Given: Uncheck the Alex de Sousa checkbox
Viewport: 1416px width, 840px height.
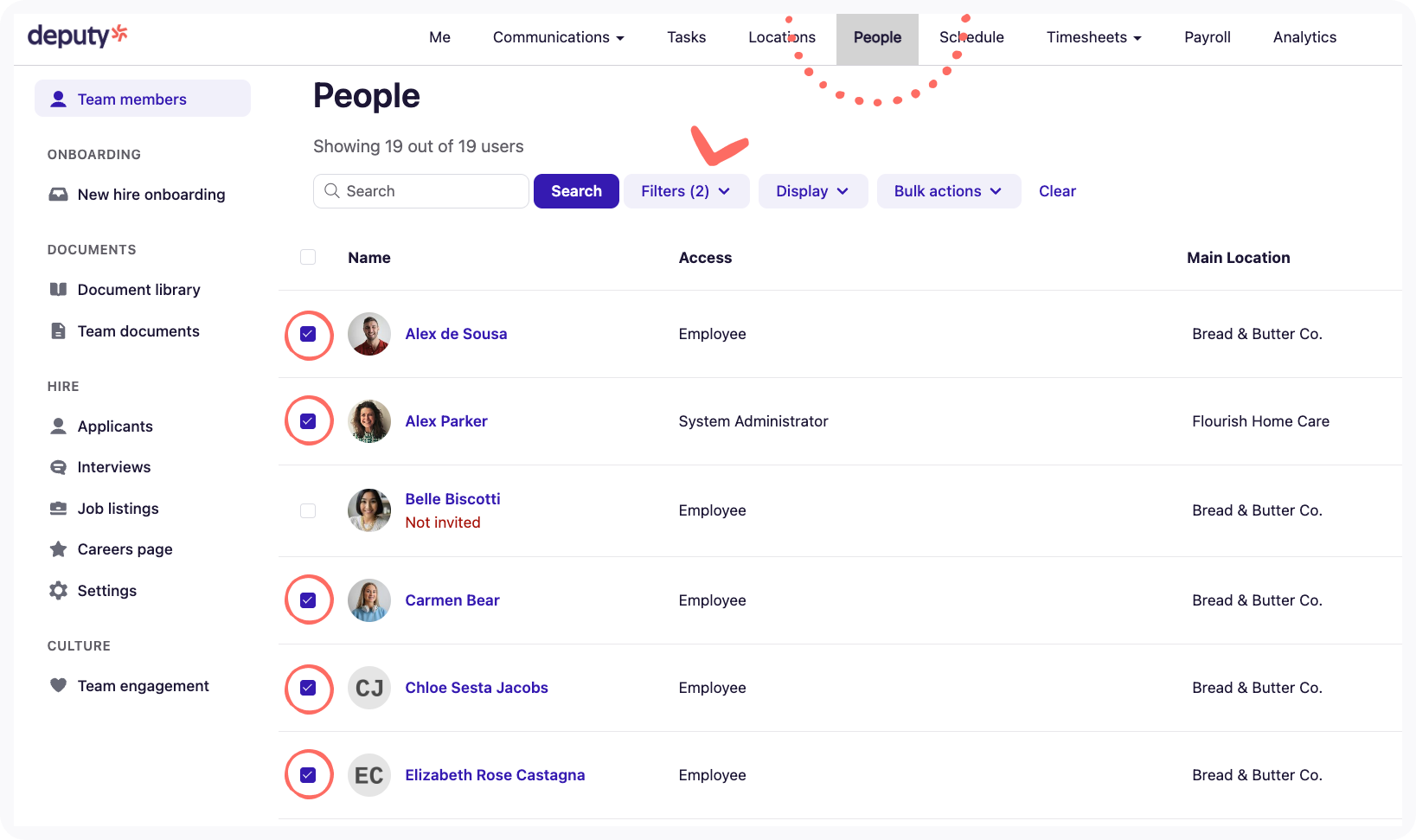Looking at the screenshot, I should [x=308, y=334].
